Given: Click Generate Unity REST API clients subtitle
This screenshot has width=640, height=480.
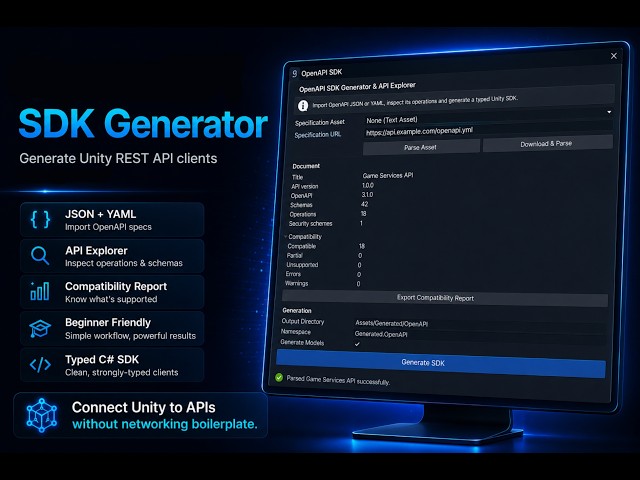Looking at the screenshot, I should tap(118, 158).
